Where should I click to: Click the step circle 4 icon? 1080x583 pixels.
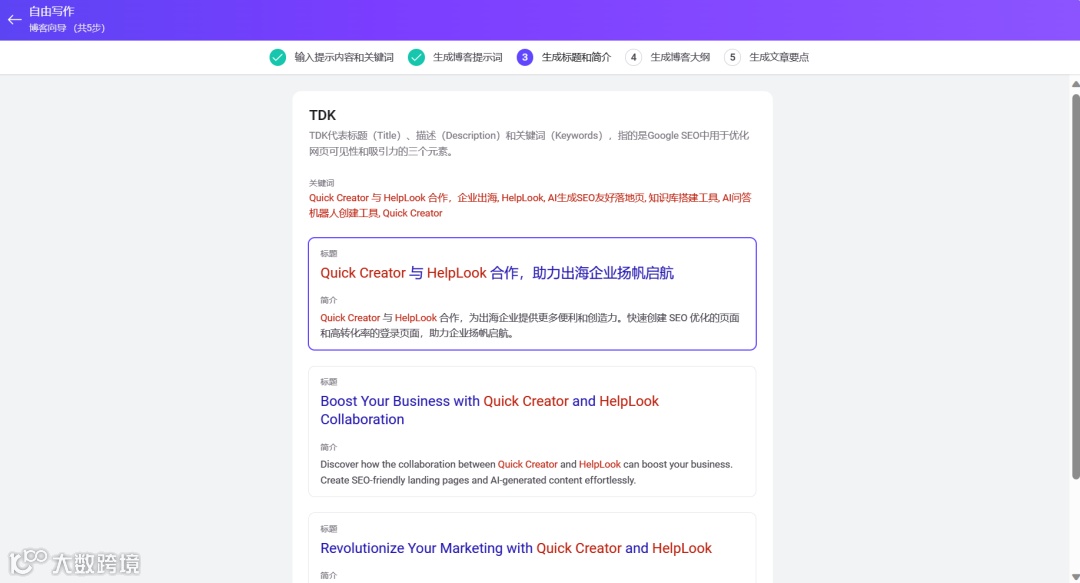634,57
